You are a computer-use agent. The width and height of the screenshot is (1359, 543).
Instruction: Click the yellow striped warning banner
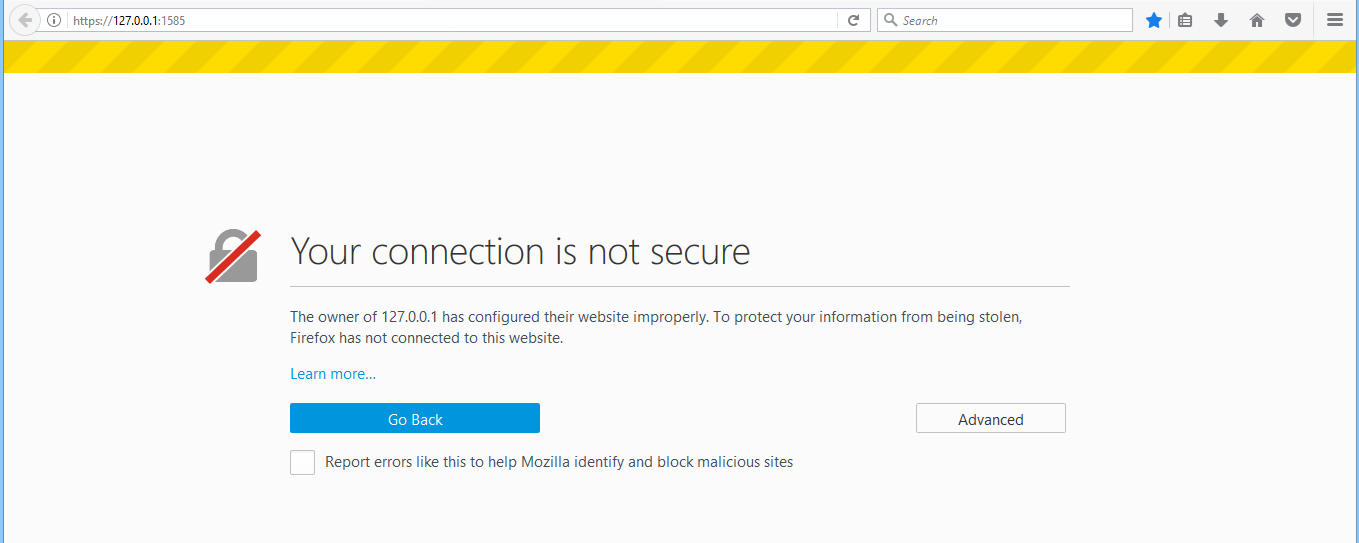click(x=680, y=57)
